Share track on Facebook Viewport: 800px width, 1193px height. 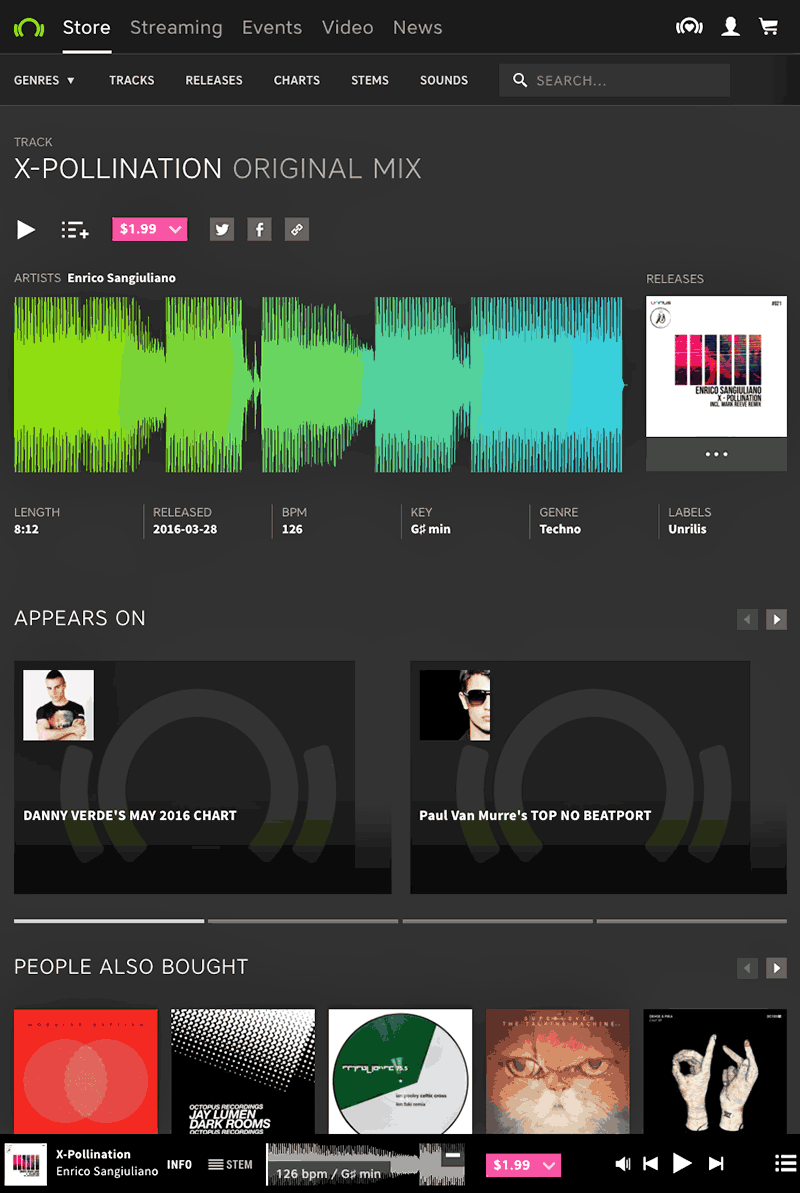259,230
